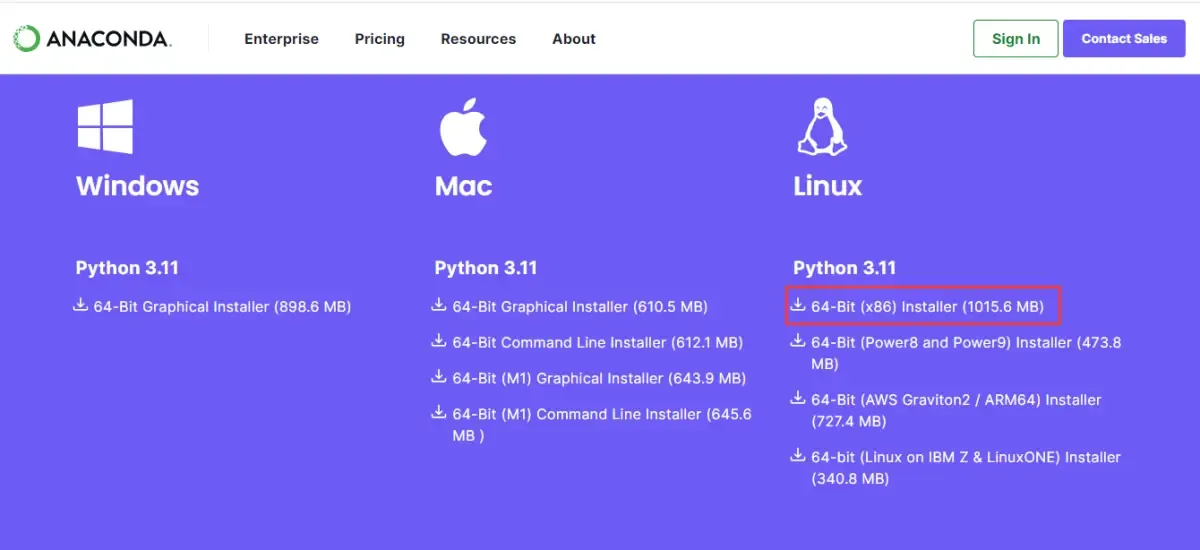Click the Windows logo icon
The width and height of the screenshot is (1200, 550).
(105, 127)
